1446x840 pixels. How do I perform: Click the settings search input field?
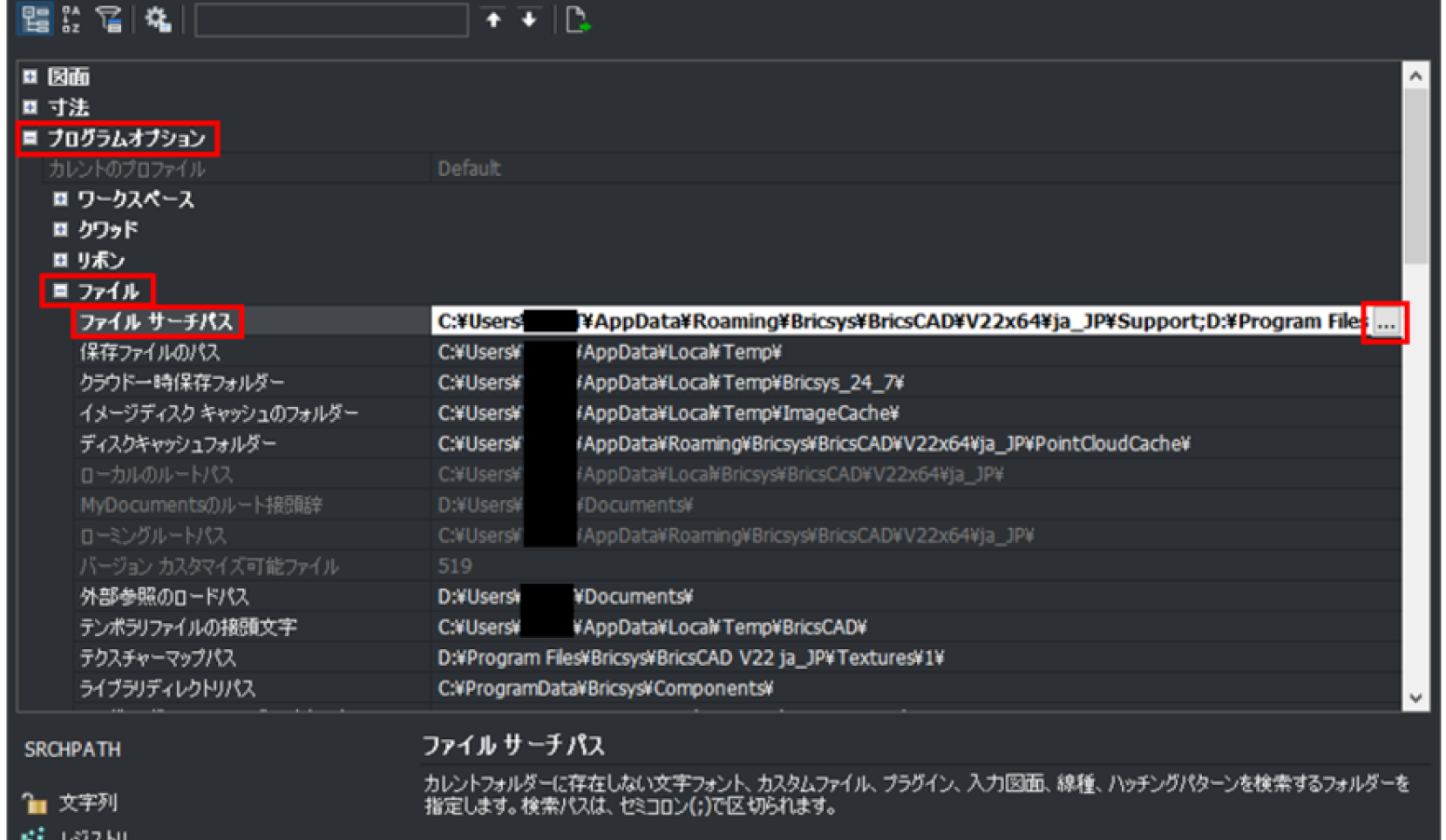(x=331, y=20)
